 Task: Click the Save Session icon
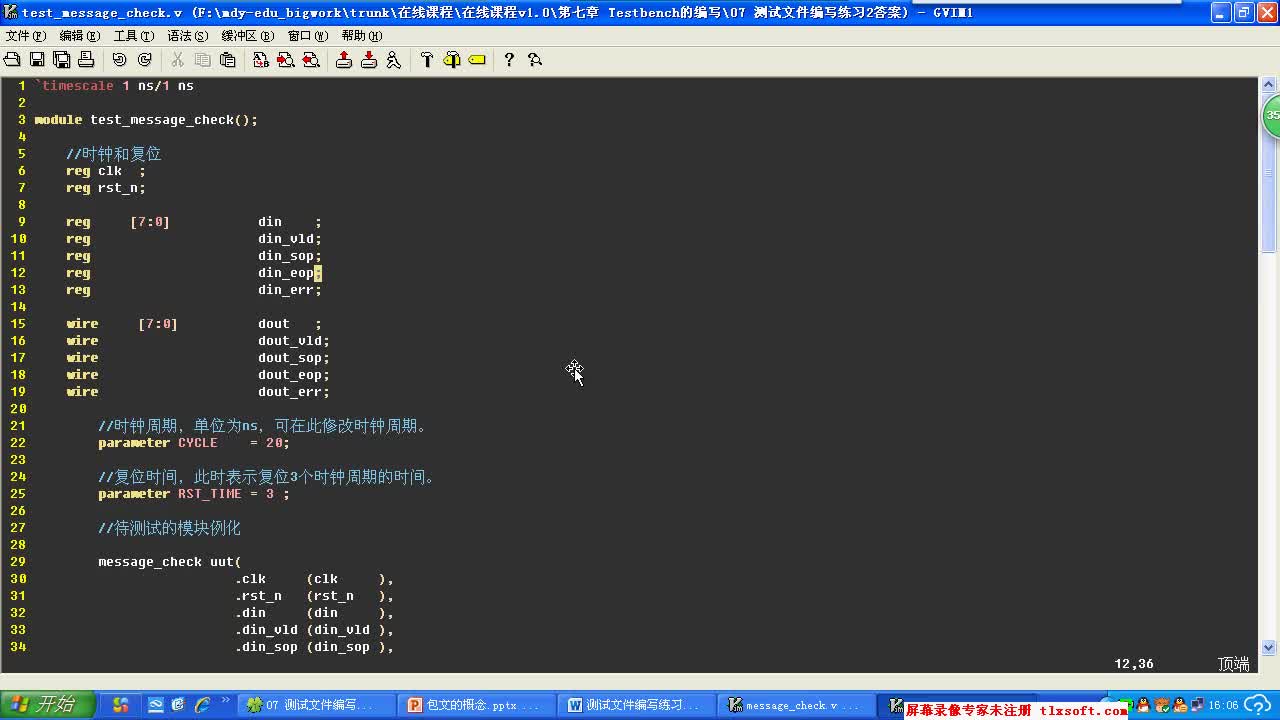click(368, 60)
